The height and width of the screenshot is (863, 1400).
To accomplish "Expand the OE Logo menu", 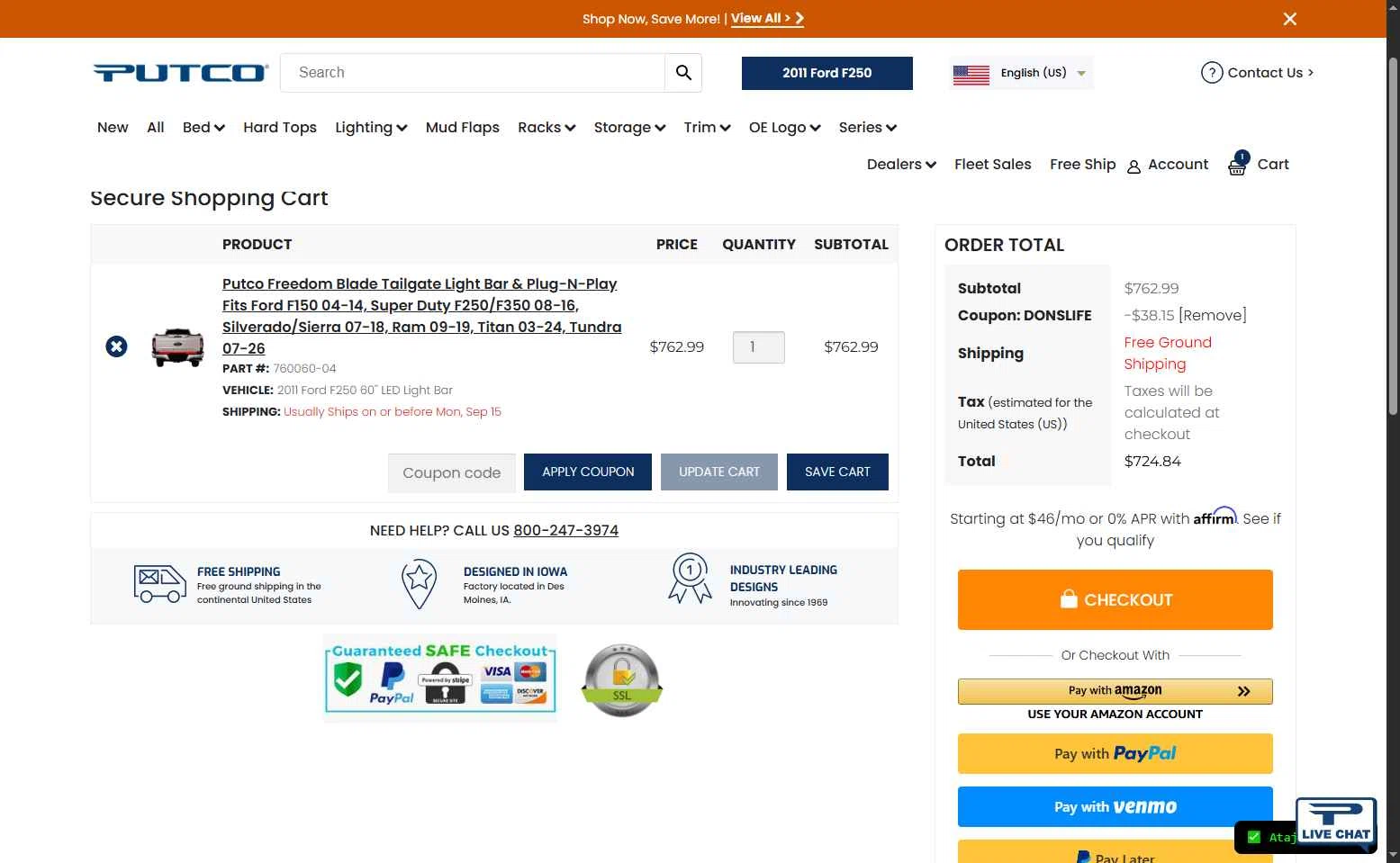I will coord(784,128).
